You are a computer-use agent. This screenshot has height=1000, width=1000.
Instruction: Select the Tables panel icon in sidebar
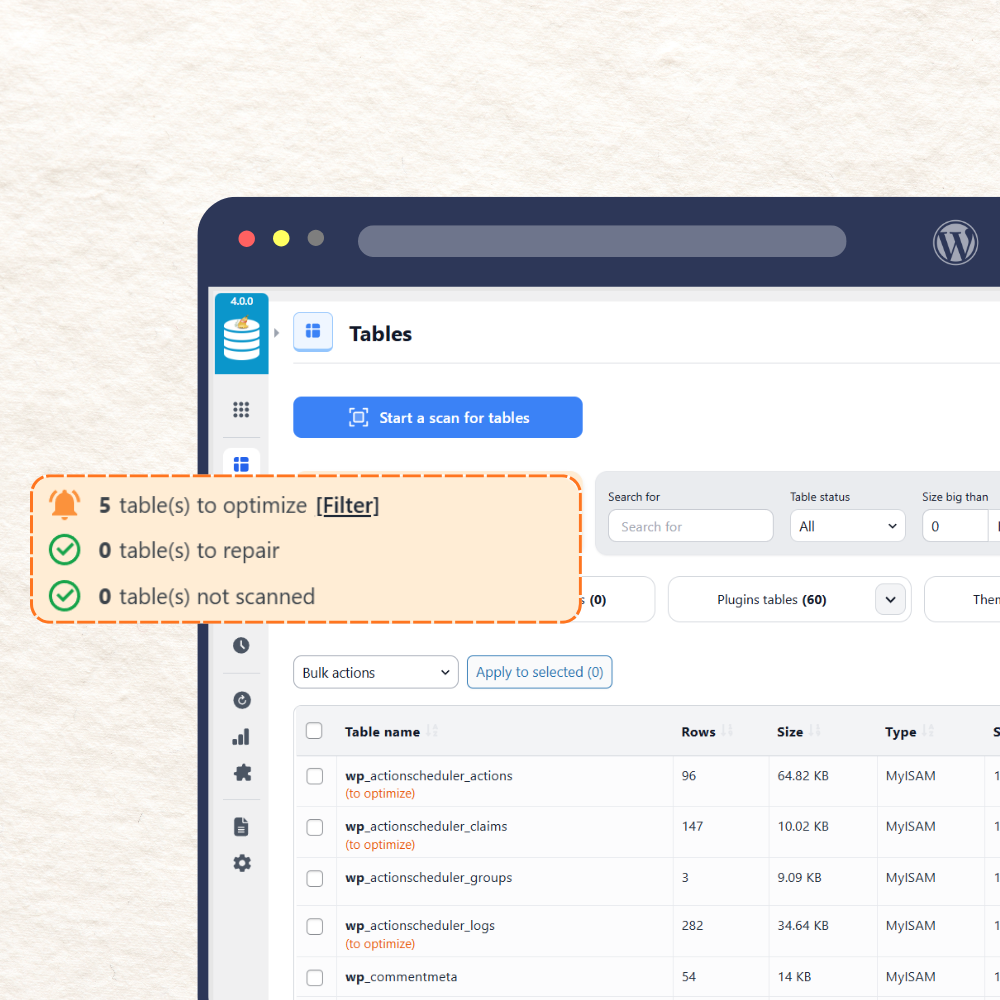(241, 463)
